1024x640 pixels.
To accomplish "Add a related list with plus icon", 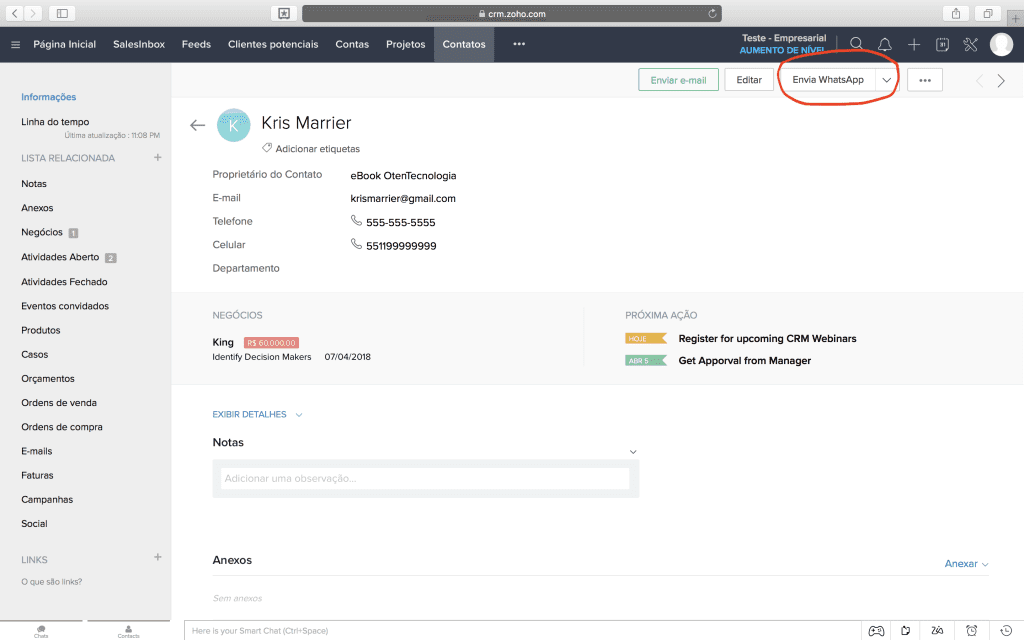I will pos(157,158).
